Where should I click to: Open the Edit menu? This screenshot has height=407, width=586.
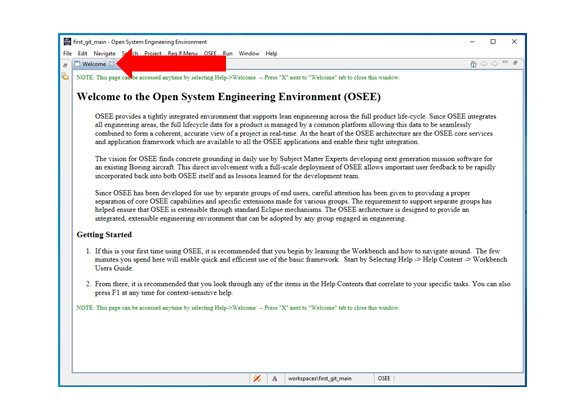point(83,53)
